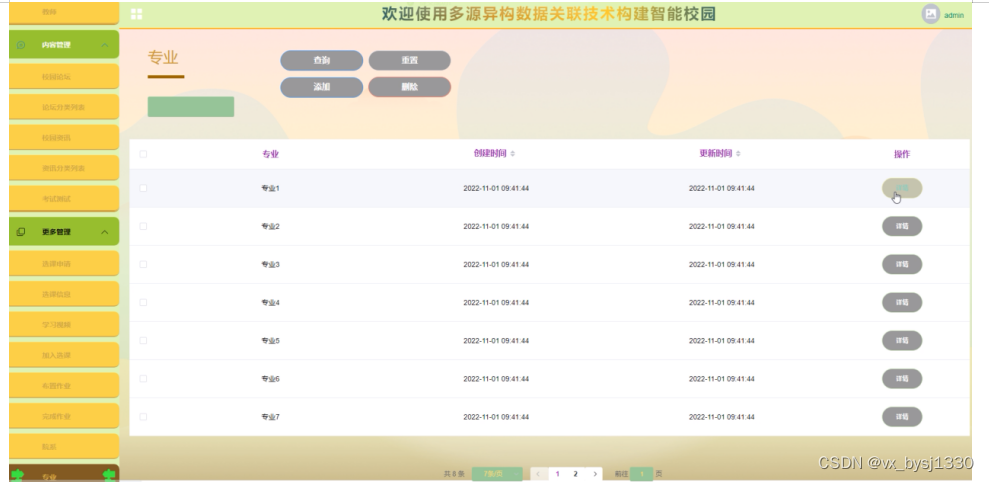Select the active 专业 sidebar item
This screenshot has width=989, height=482.
[64, 474]
